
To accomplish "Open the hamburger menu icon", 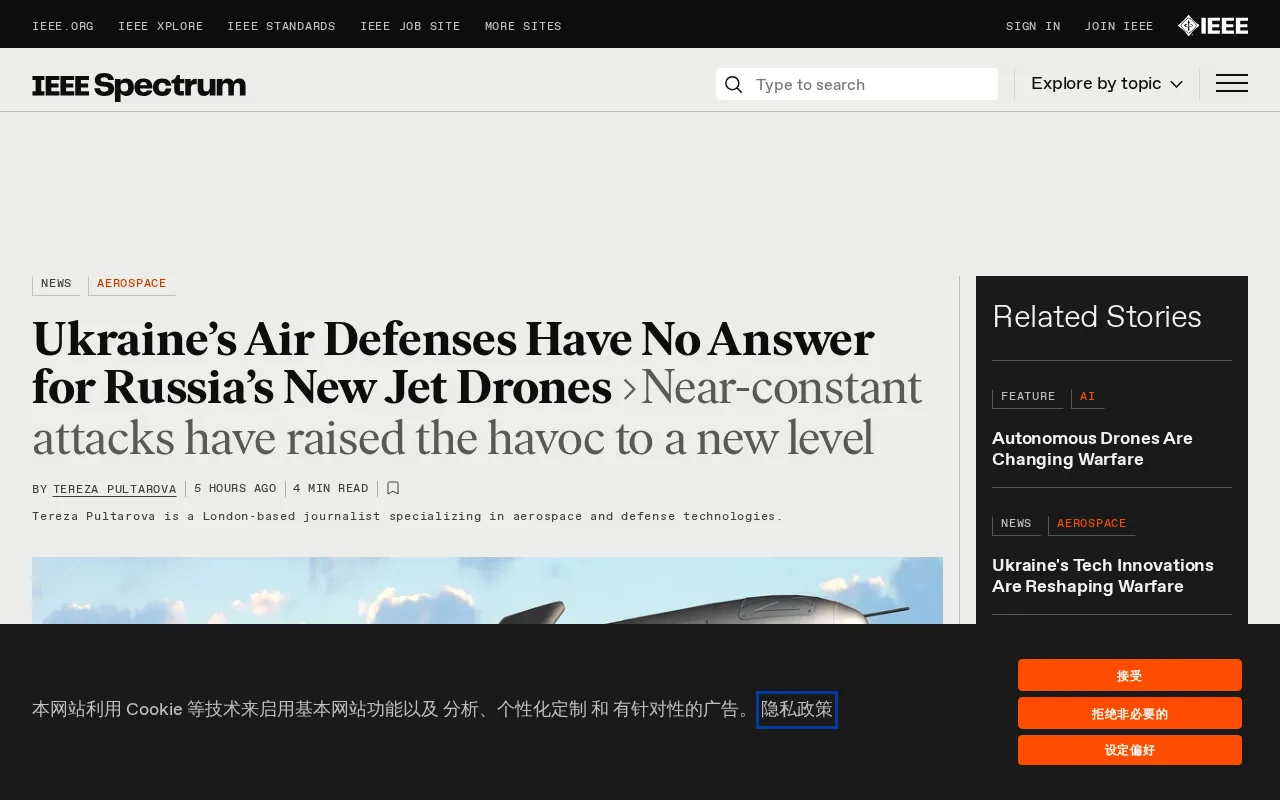I will click(x=1232, y=84).
